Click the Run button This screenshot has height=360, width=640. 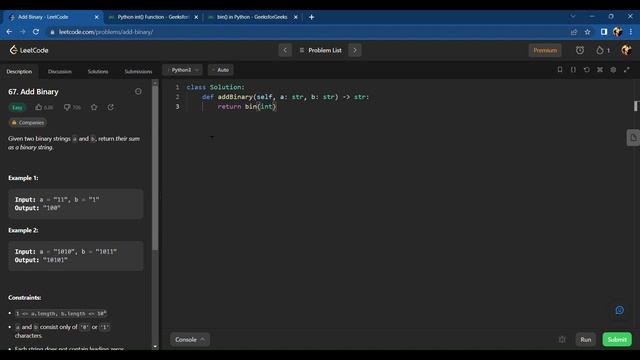point(586,340)
